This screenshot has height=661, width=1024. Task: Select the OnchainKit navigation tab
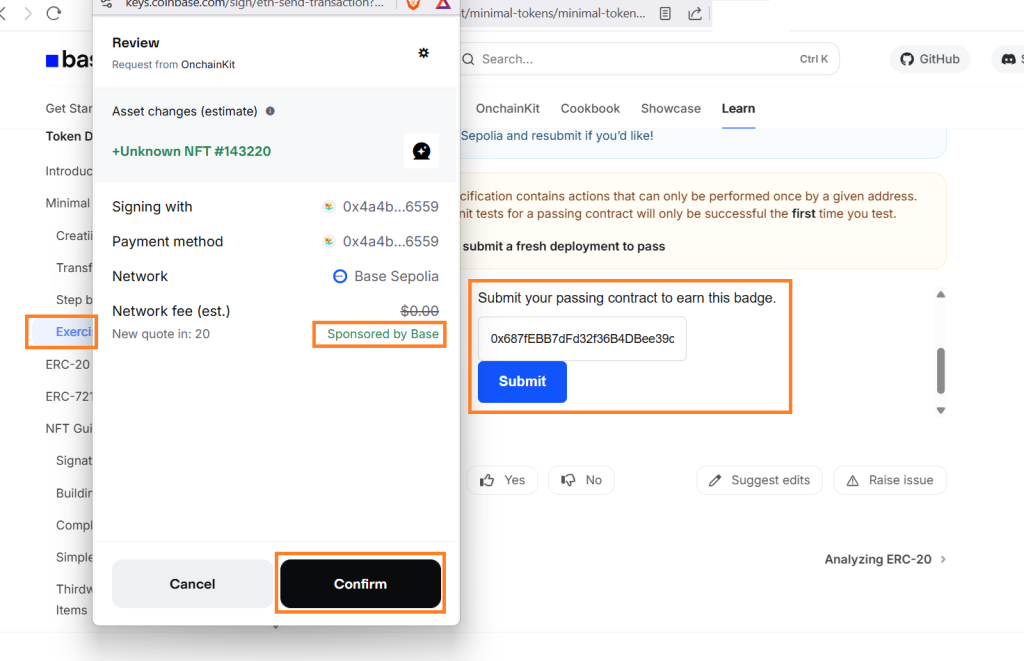(x=507, y=108)
